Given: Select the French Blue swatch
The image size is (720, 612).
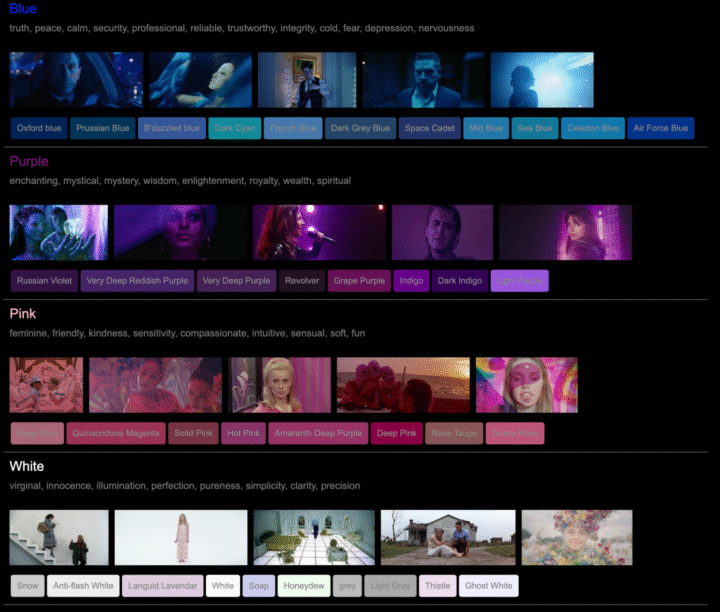Looking at the screenshot, I should click(293, 128).
